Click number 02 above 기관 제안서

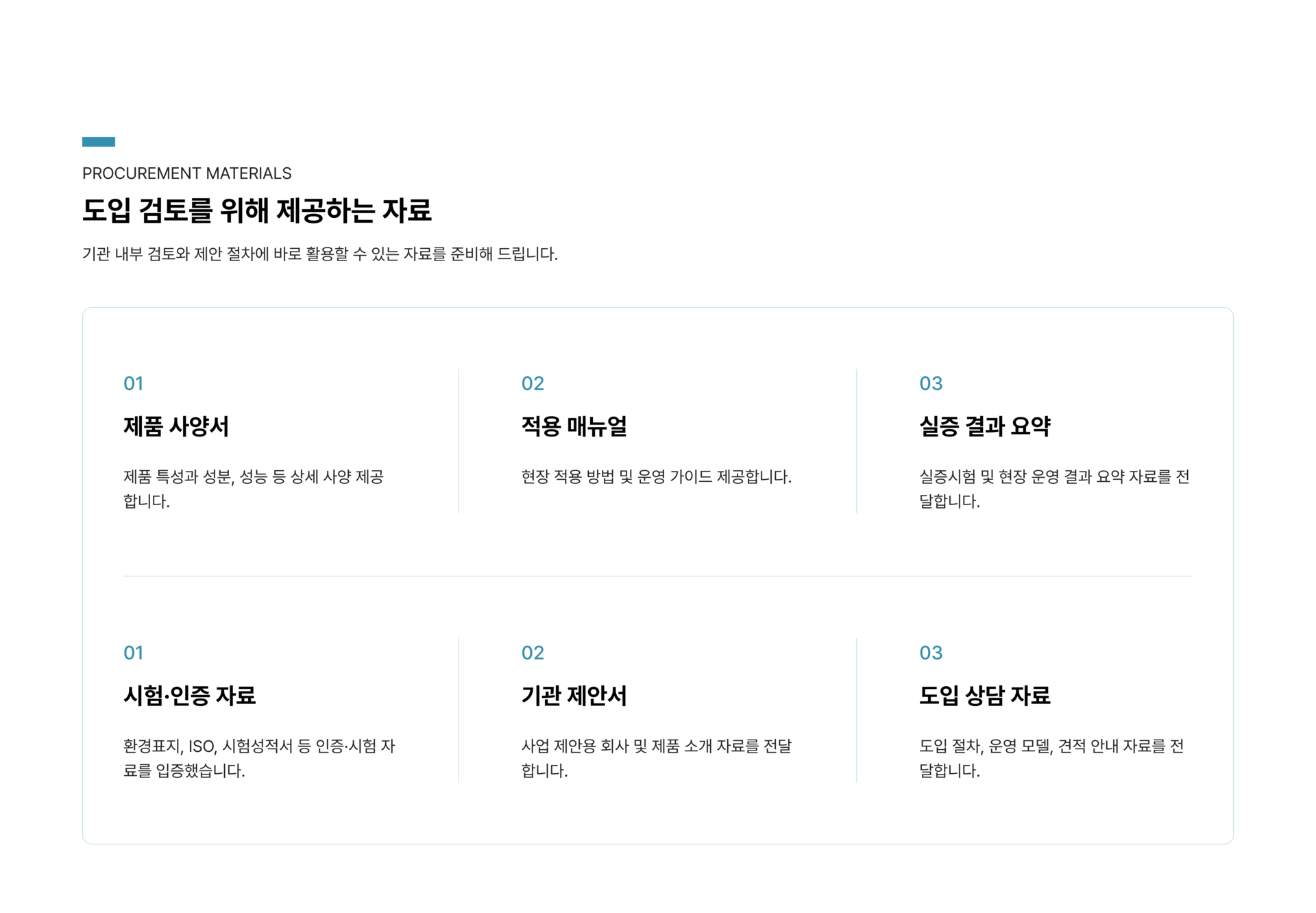[533, 653]
